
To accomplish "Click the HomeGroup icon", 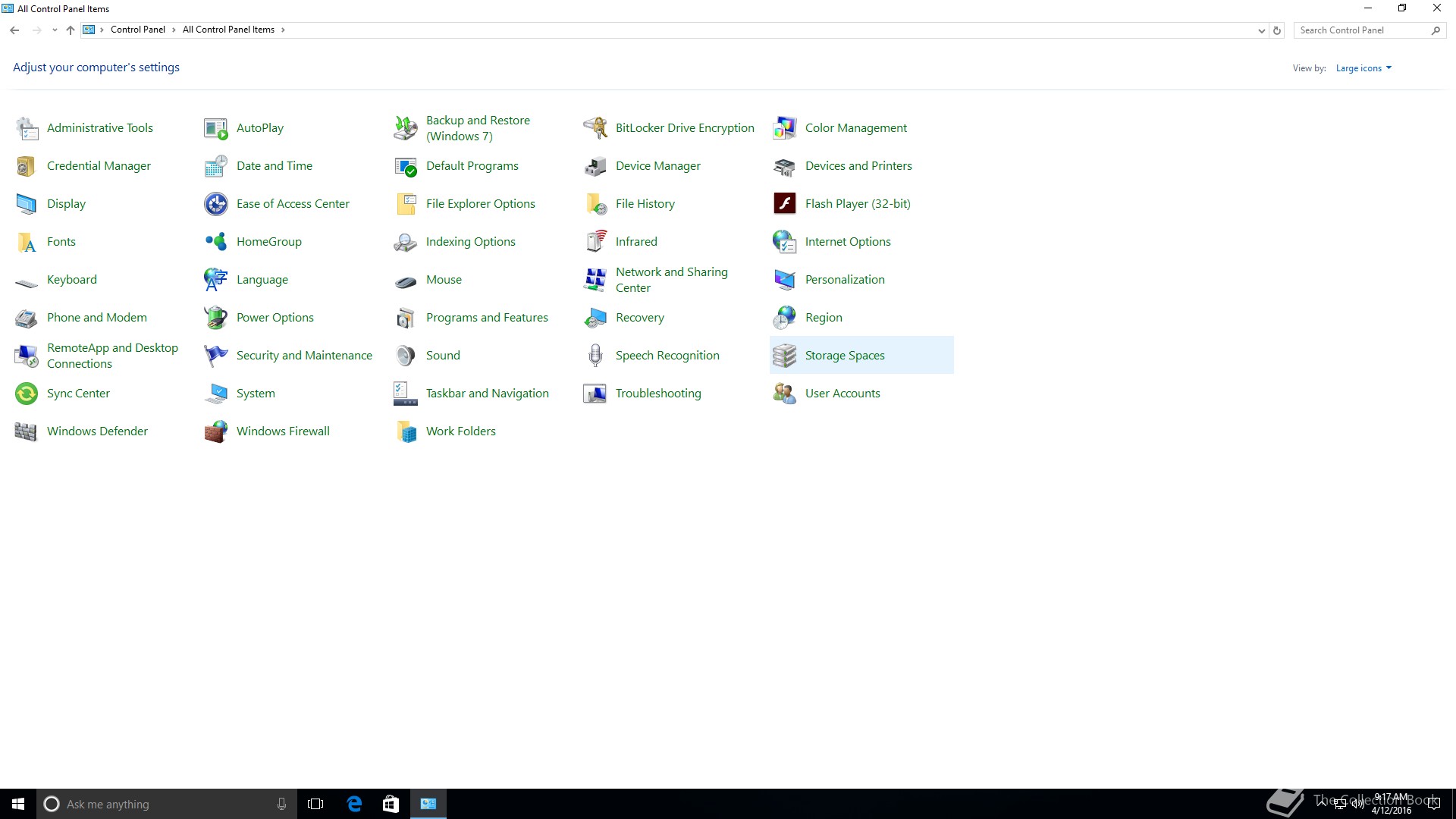I will [x=216, y=242].
